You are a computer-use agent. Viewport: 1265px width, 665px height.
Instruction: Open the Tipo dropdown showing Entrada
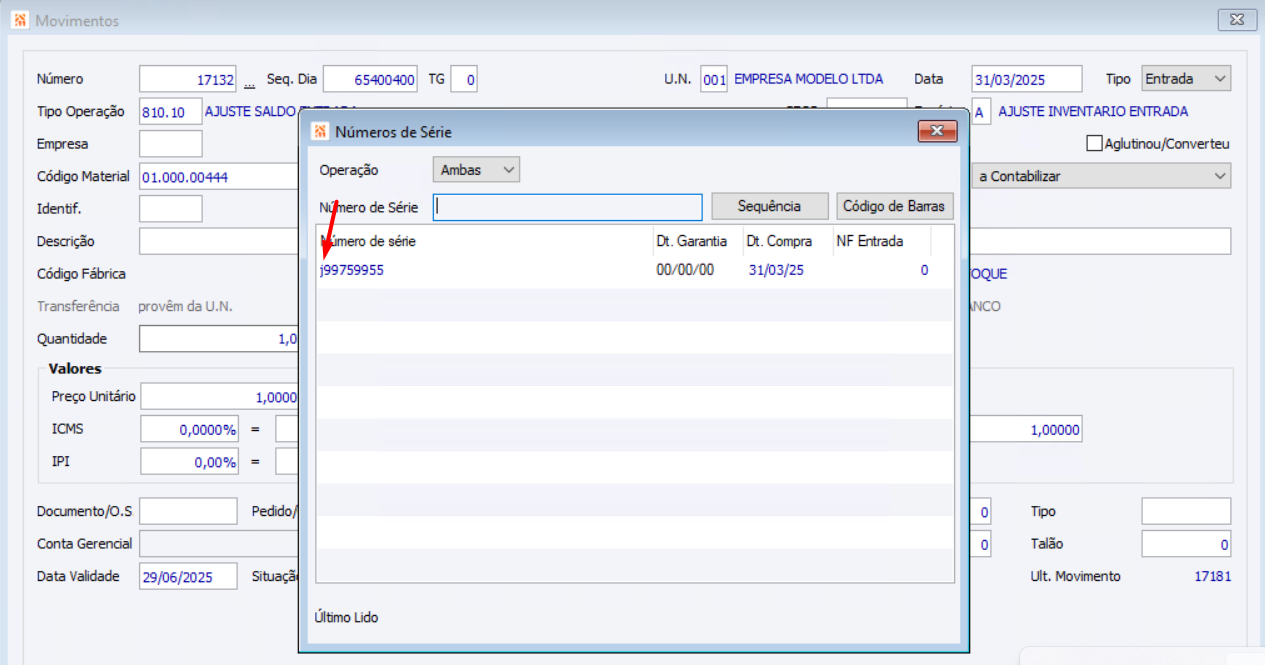(x=1186, y=79)
